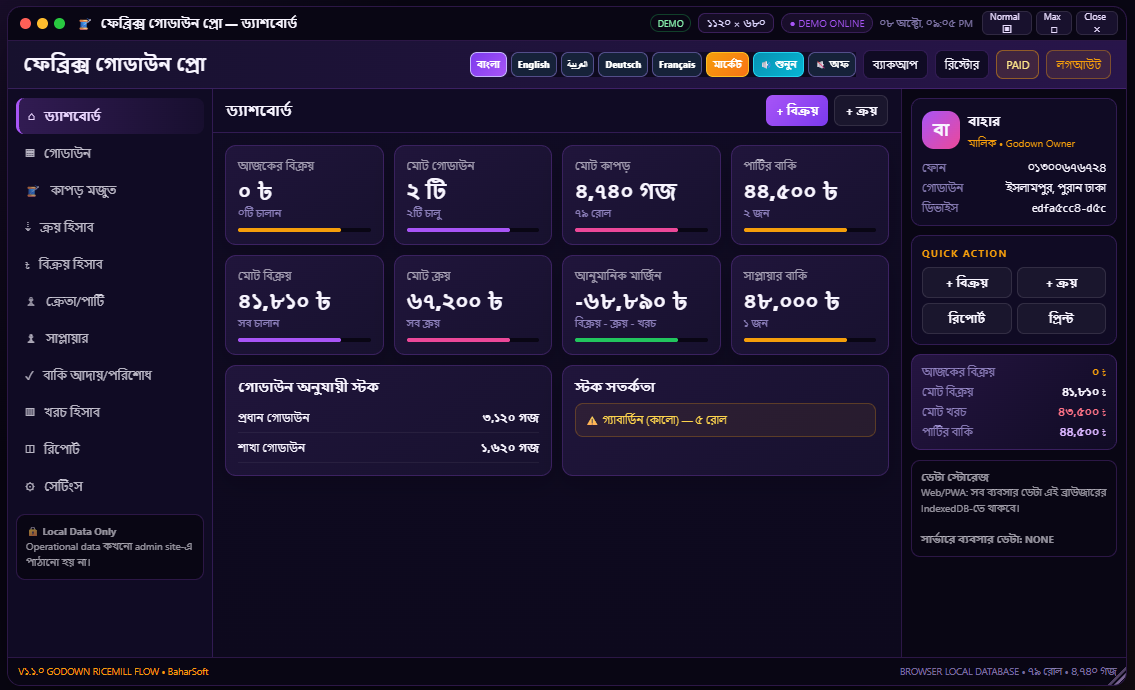The image size is (1135, 690).
Task: Toggle the মার্কেট mode button
Action: tap(727, 64)
